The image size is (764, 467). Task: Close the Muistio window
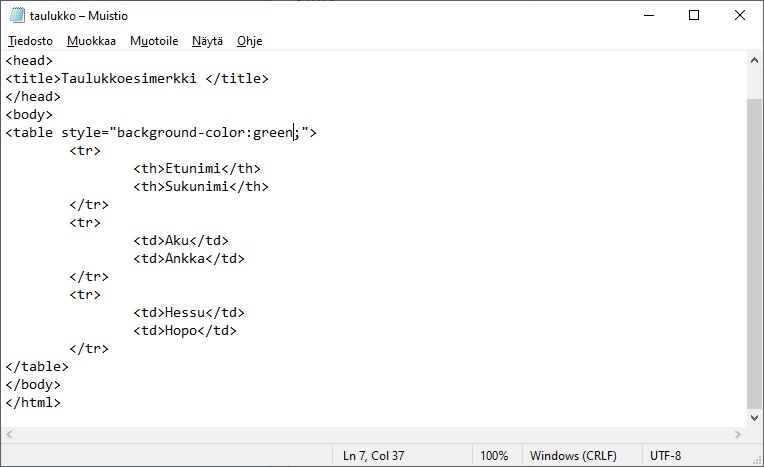tap(740, 15)
